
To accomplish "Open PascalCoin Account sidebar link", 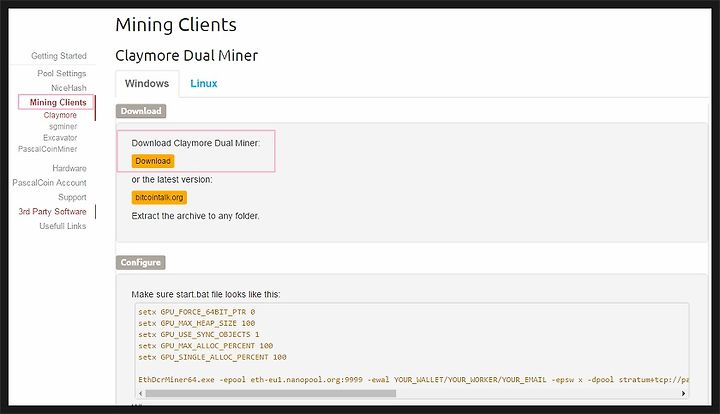I will 50,183.
